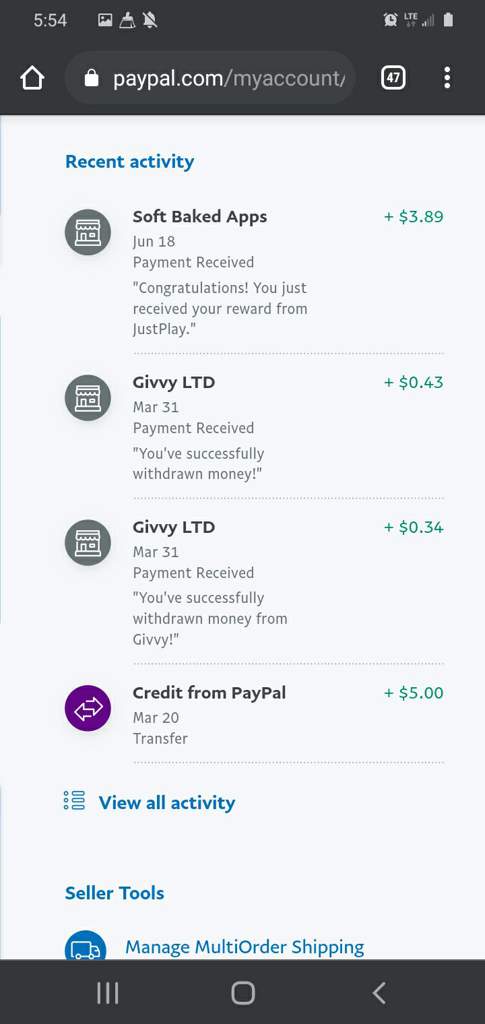Open the Givvy LTD $0.34 transaction
485x1024 pixels.
(255, 583)
